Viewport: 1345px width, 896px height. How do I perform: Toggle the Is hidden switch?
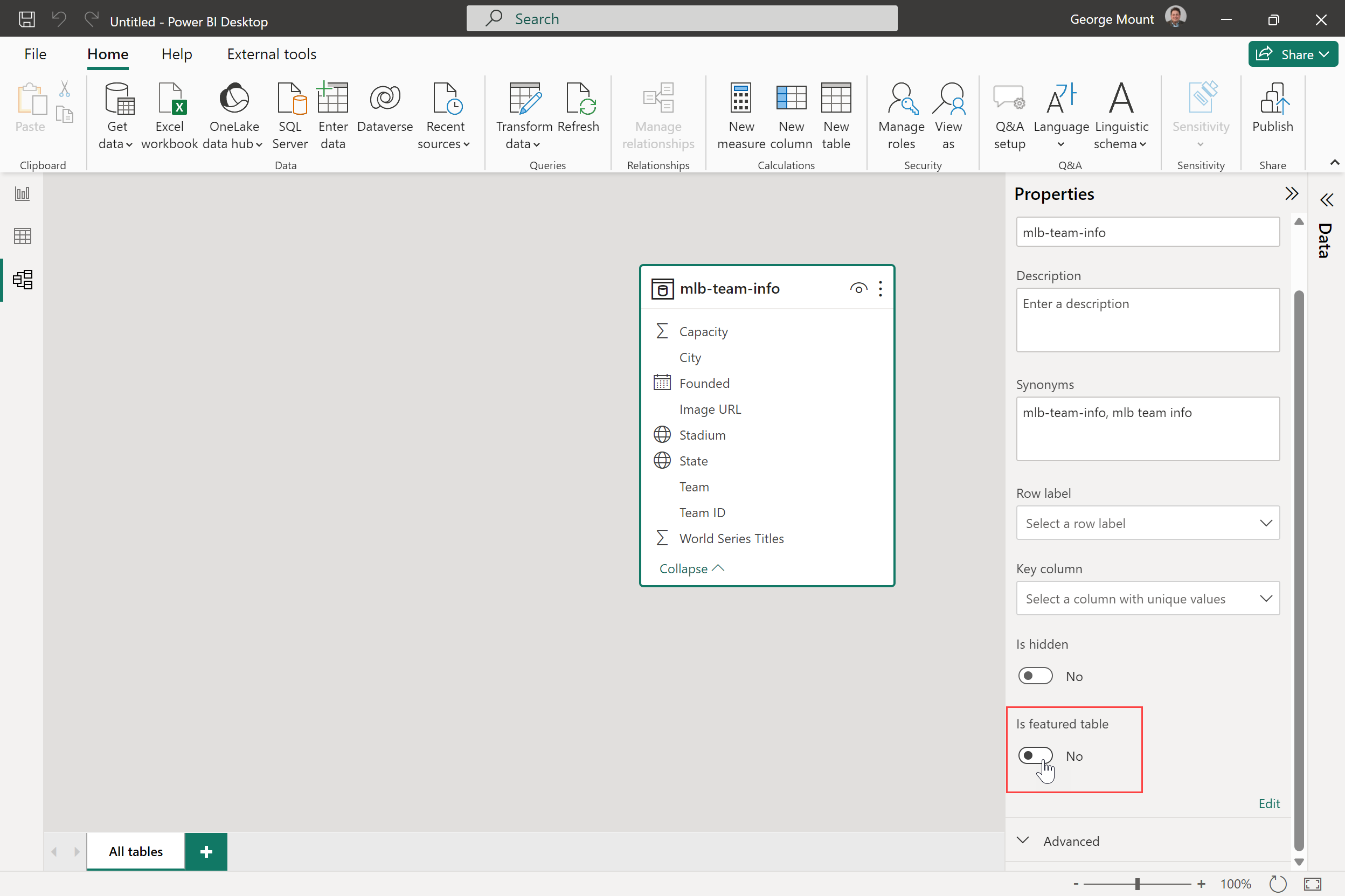tap(1035, 676)
